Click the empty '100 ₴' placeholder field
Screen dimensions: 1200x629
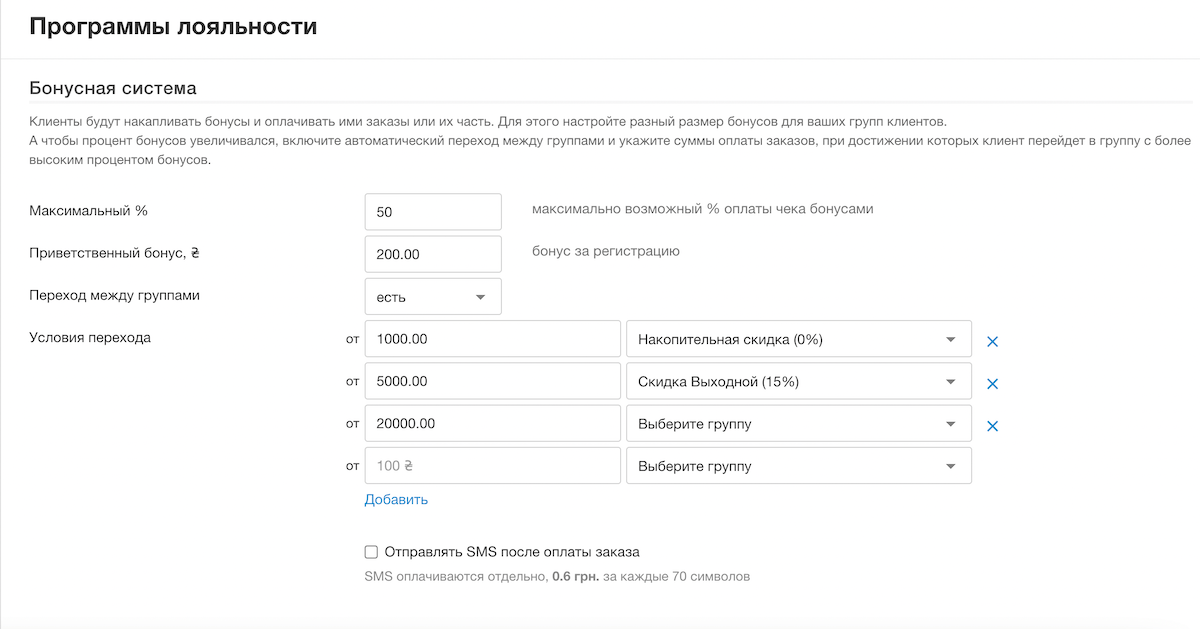[492, 465]
